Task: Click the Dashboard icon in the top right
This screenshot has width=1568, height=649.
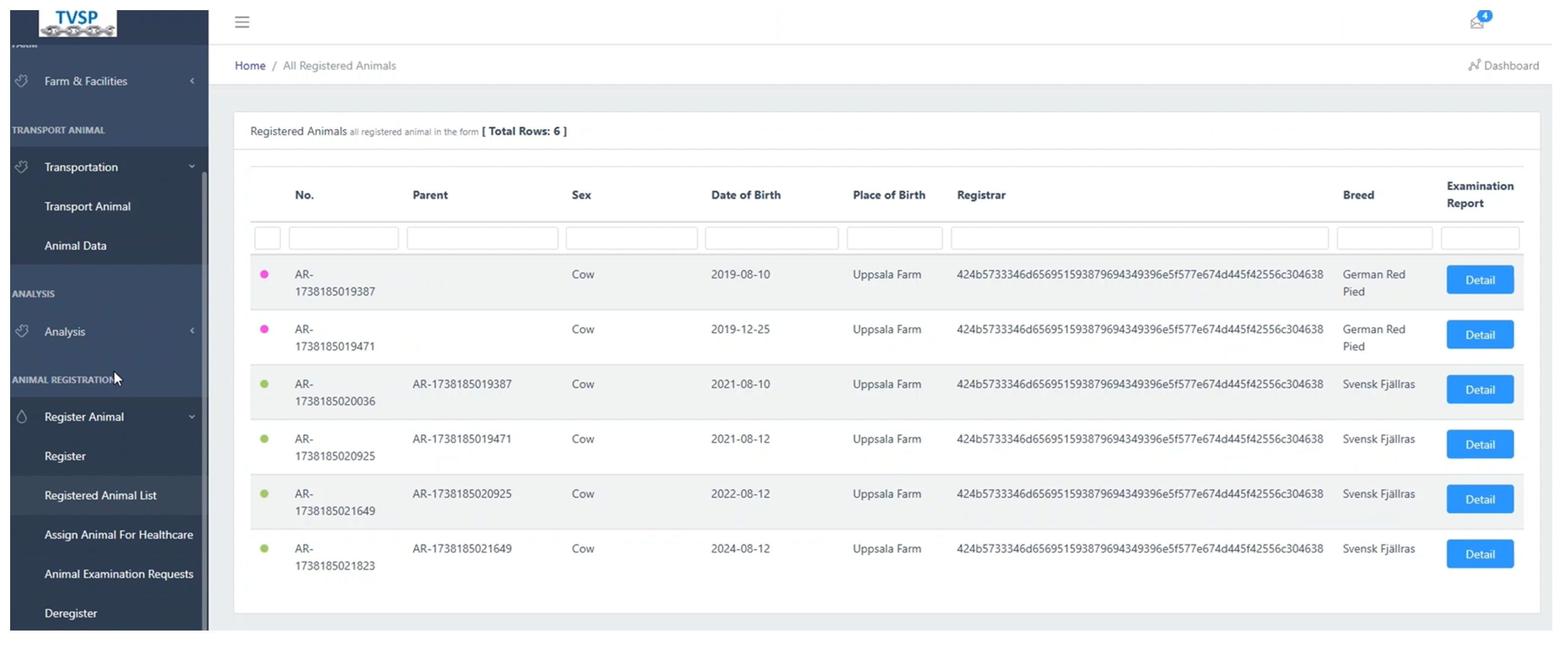Action: coord(1474,65)
